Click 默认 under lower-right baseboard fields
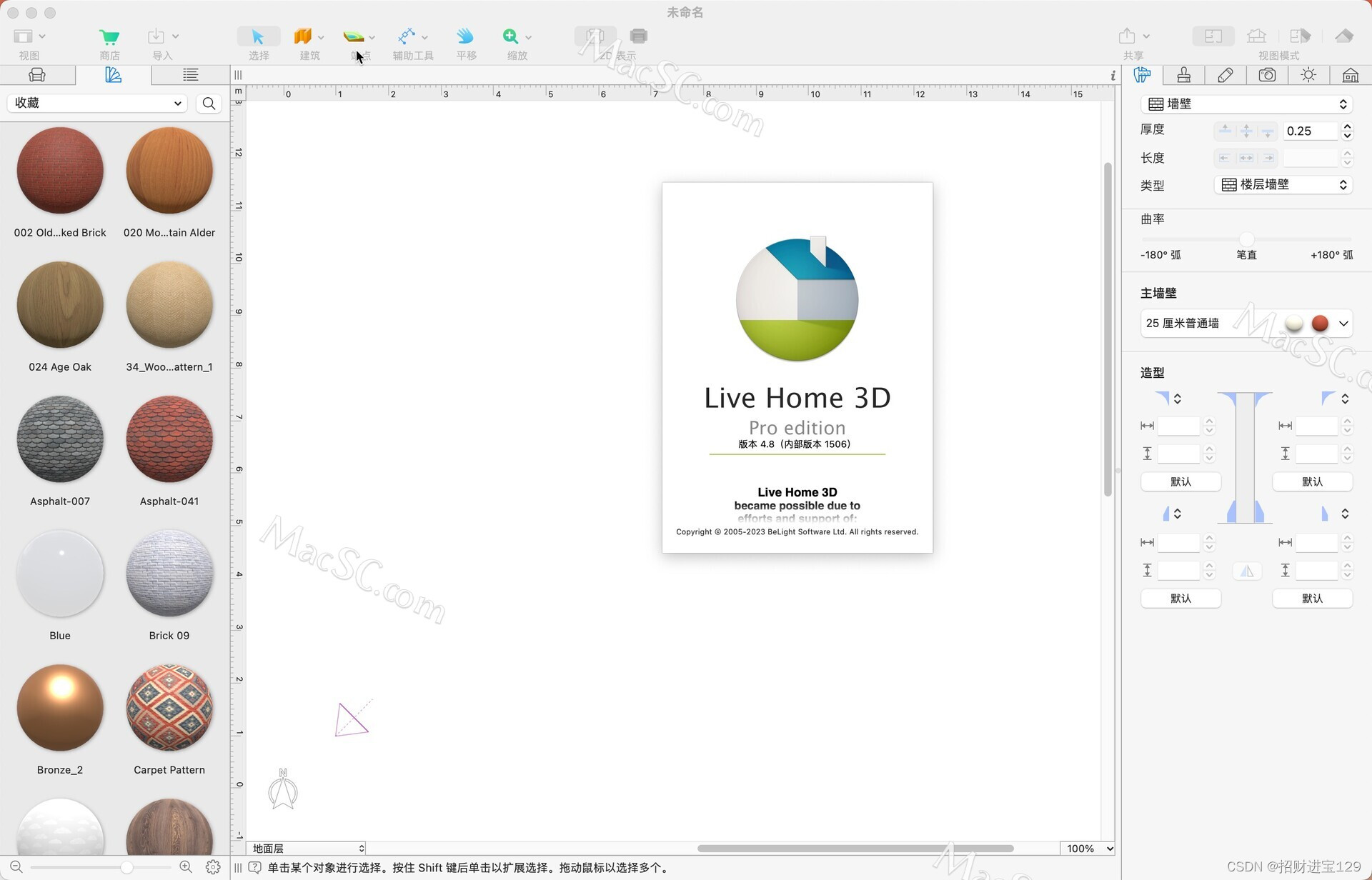The image size is (1372, 880). [x=1312, y=599]
